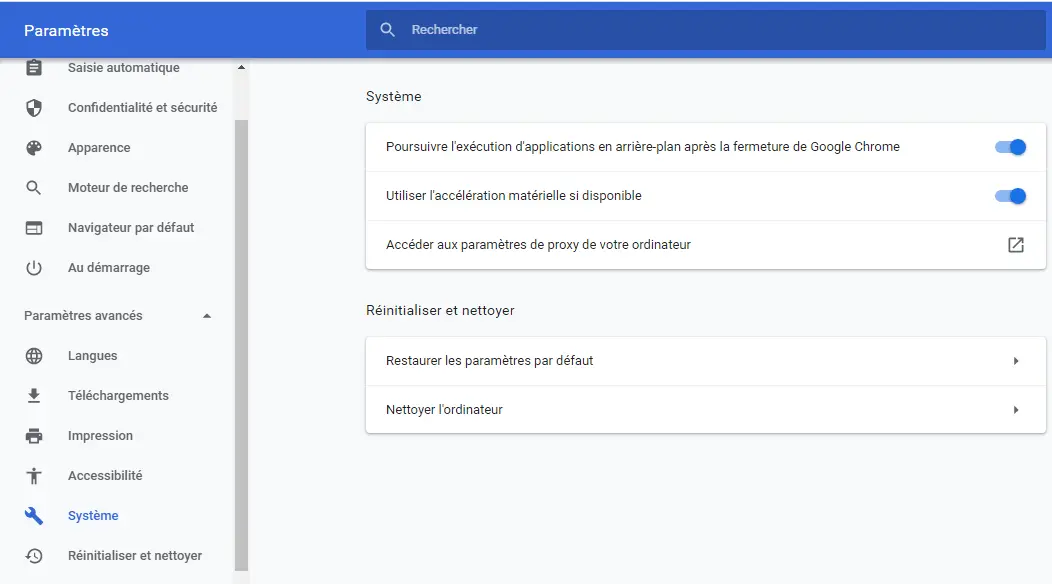1052x584 pixels.
Task: Click the wrench icon beside Système
Action: [x=34, y=516]
